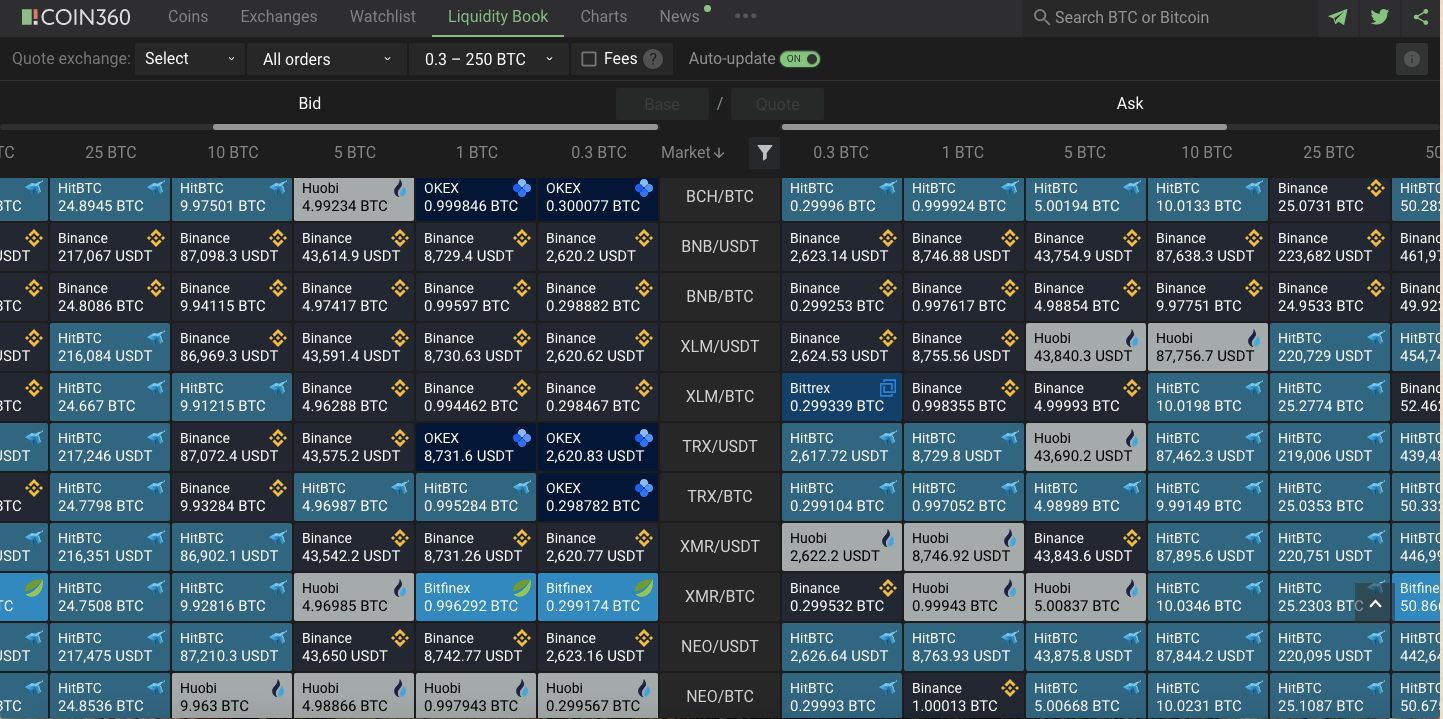Screen dimensions: 1443x719
Task: Click the NEO/BTC market pair
Action: (720, 697)
